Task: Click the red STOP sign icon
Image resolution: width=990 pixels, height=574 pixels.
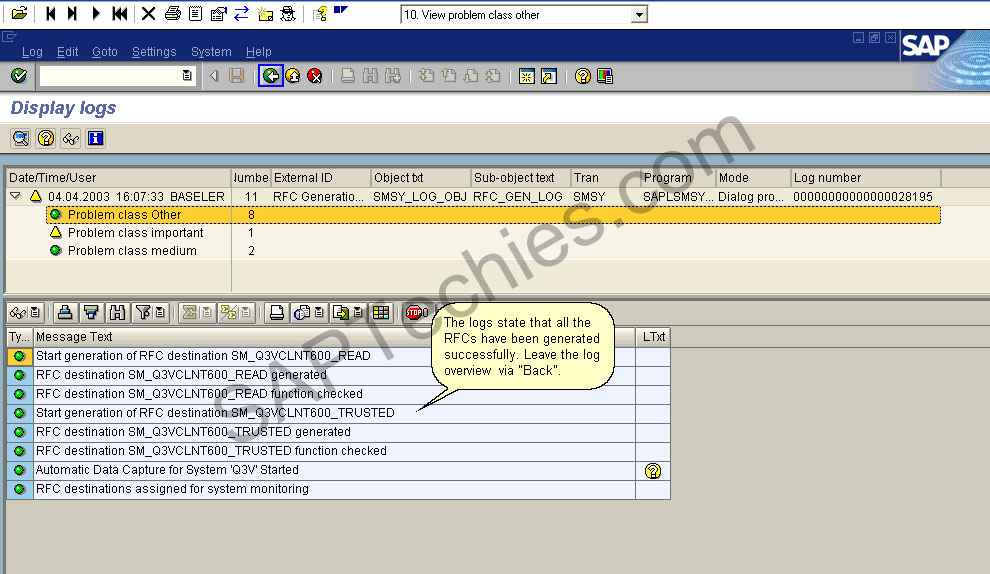Action: (x=414, y=312)
